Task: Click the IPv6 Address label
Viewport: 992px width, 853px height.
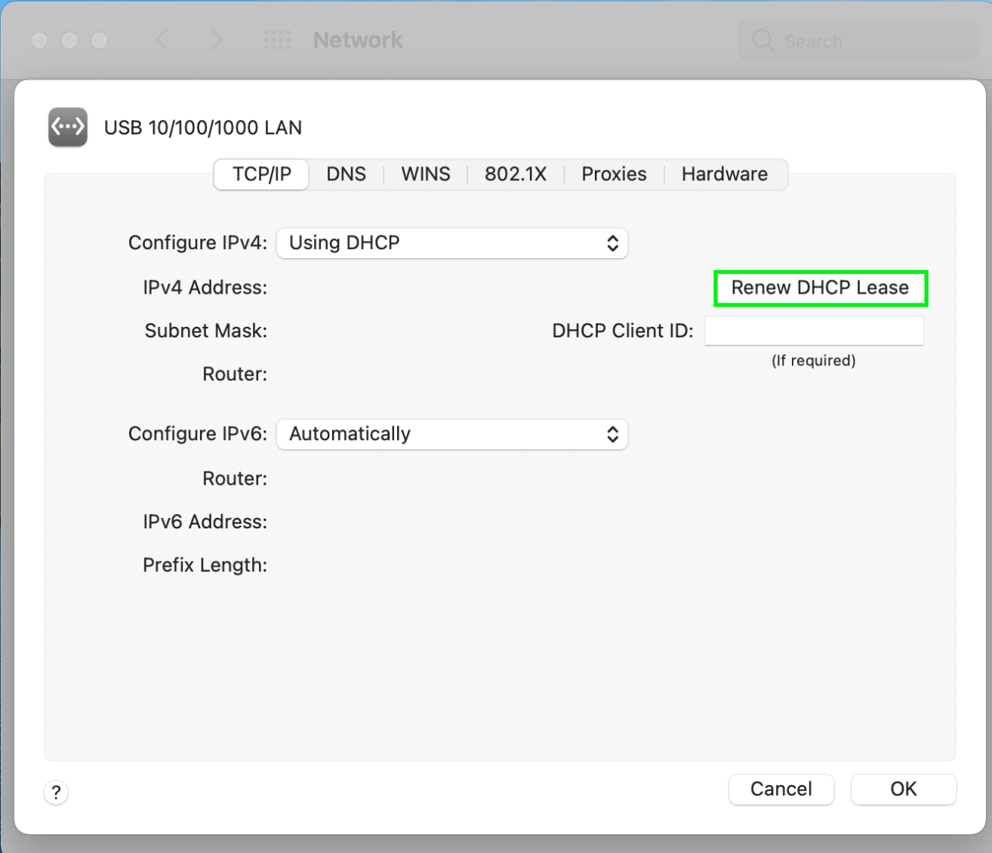Action: pyautogui.click(x=205, y=522)
